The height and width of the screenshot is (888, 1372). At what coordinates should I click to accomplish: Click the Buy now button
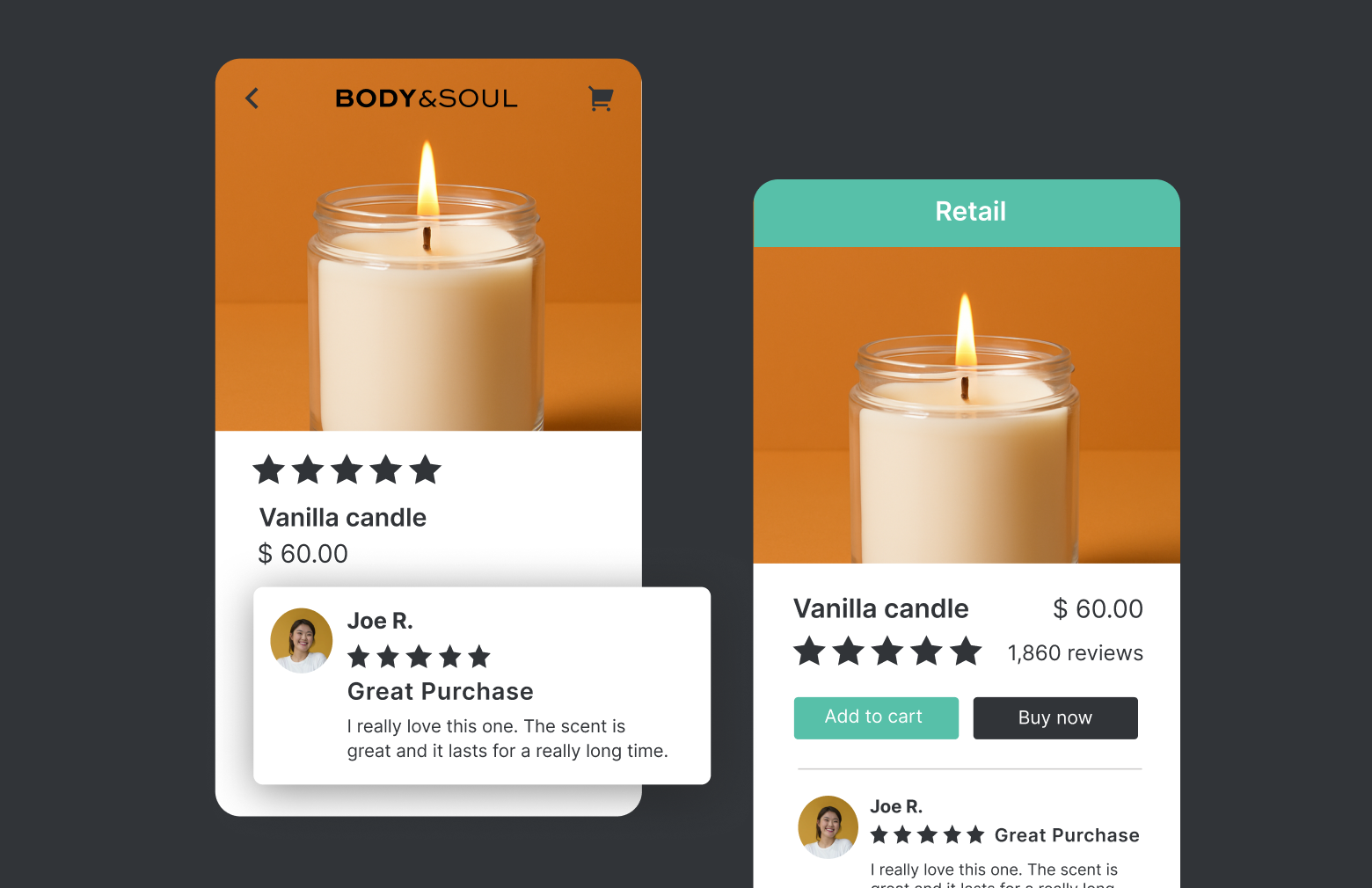click(x=1055, y=717)
